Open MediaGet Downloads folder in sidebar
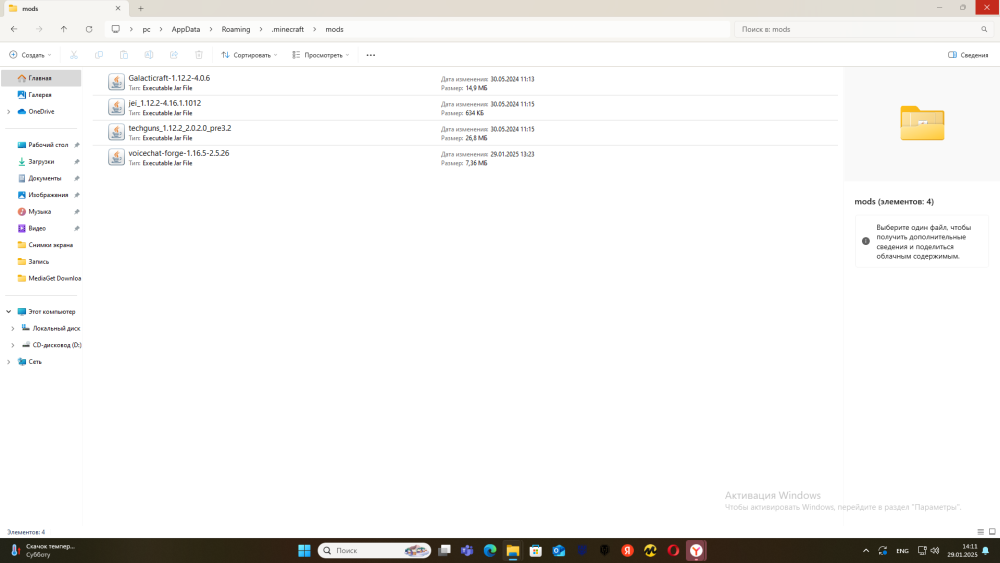 [x=42, y=278]
